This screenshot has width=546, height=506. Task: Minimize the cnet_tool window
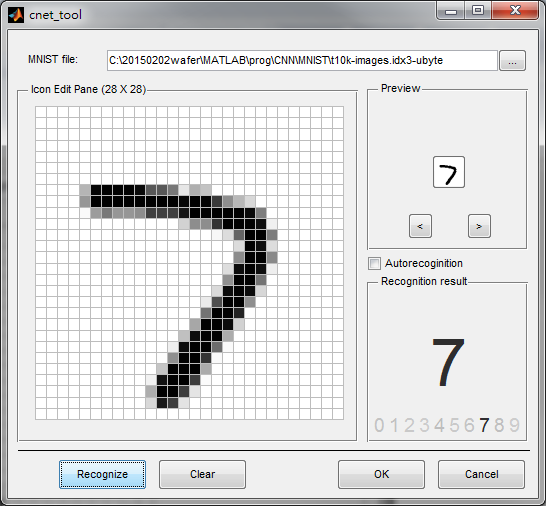coord(451,11)
